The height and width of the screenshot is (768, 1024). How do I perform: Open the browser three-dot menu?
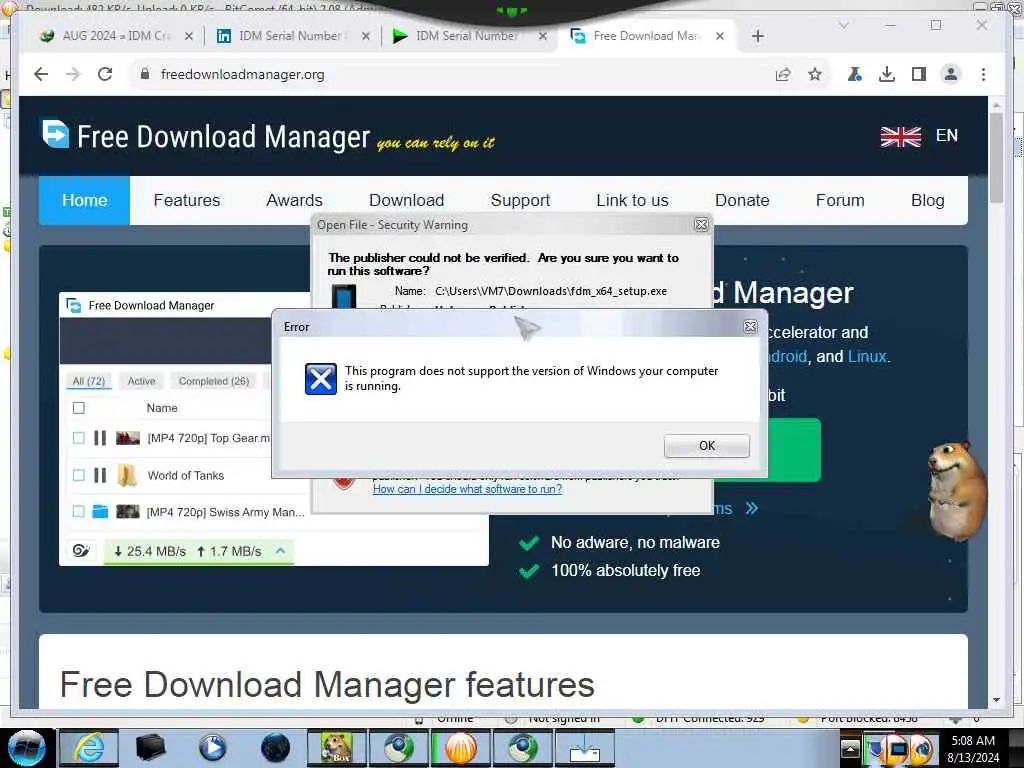tap(983, 74)
